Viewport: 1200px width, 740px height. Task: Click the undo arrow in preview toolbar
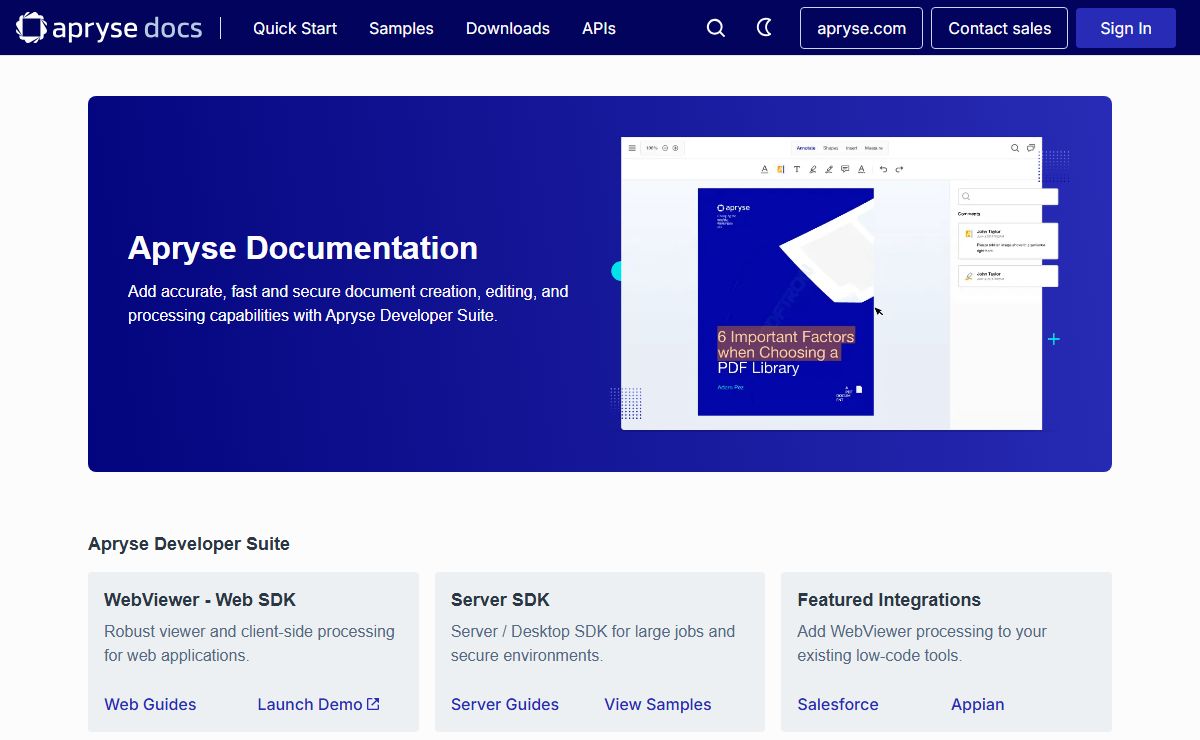(883, 169)
